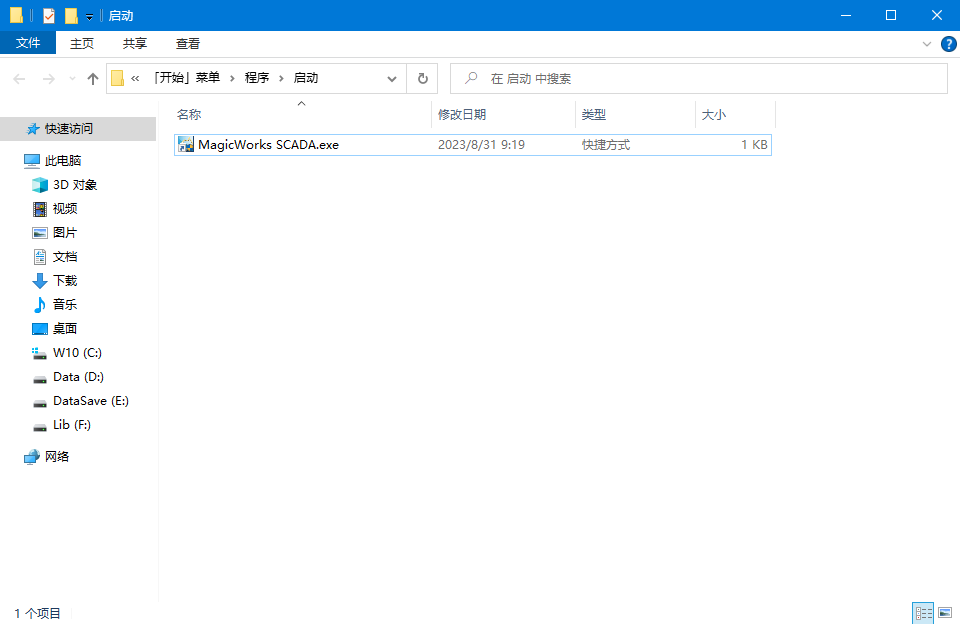Expand the ribbon with the chevron
960x624 pixels.
(926, 44)
